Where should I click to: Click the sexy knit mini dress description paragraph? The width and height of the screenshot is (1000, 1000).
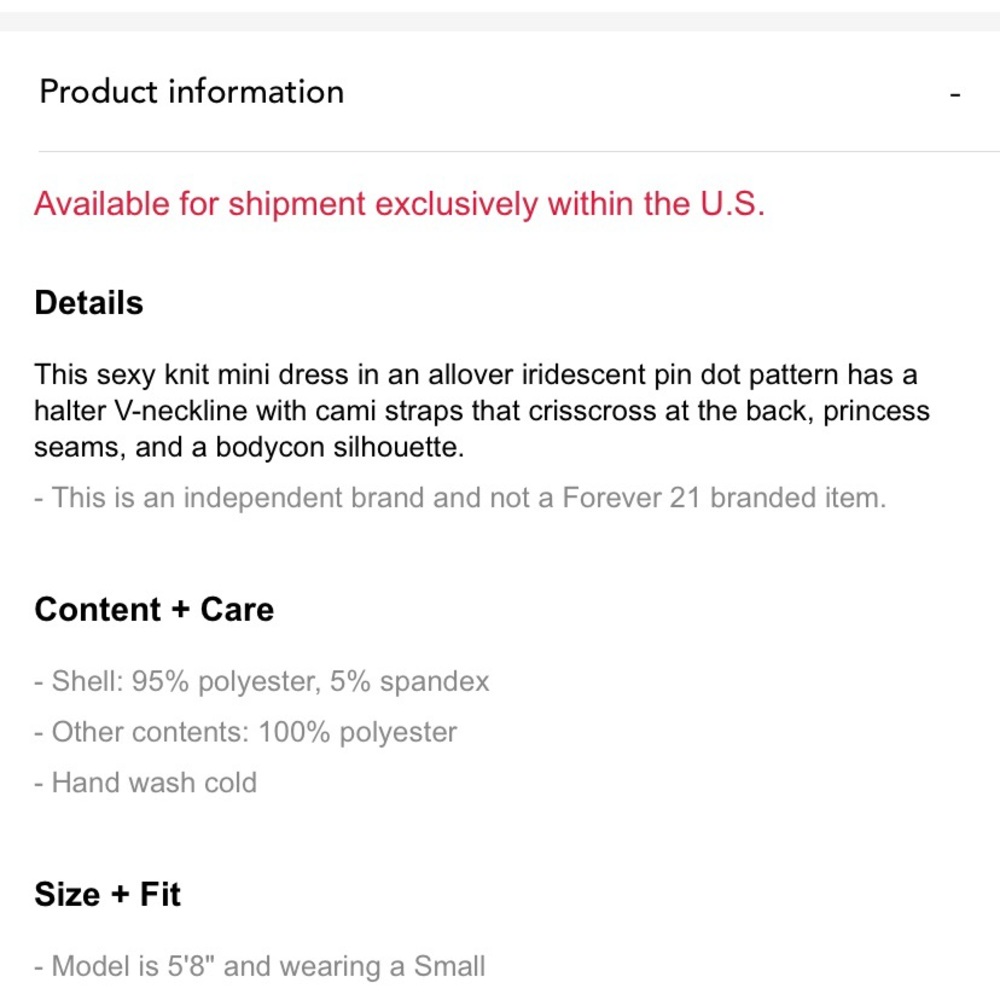click(482, 411)
